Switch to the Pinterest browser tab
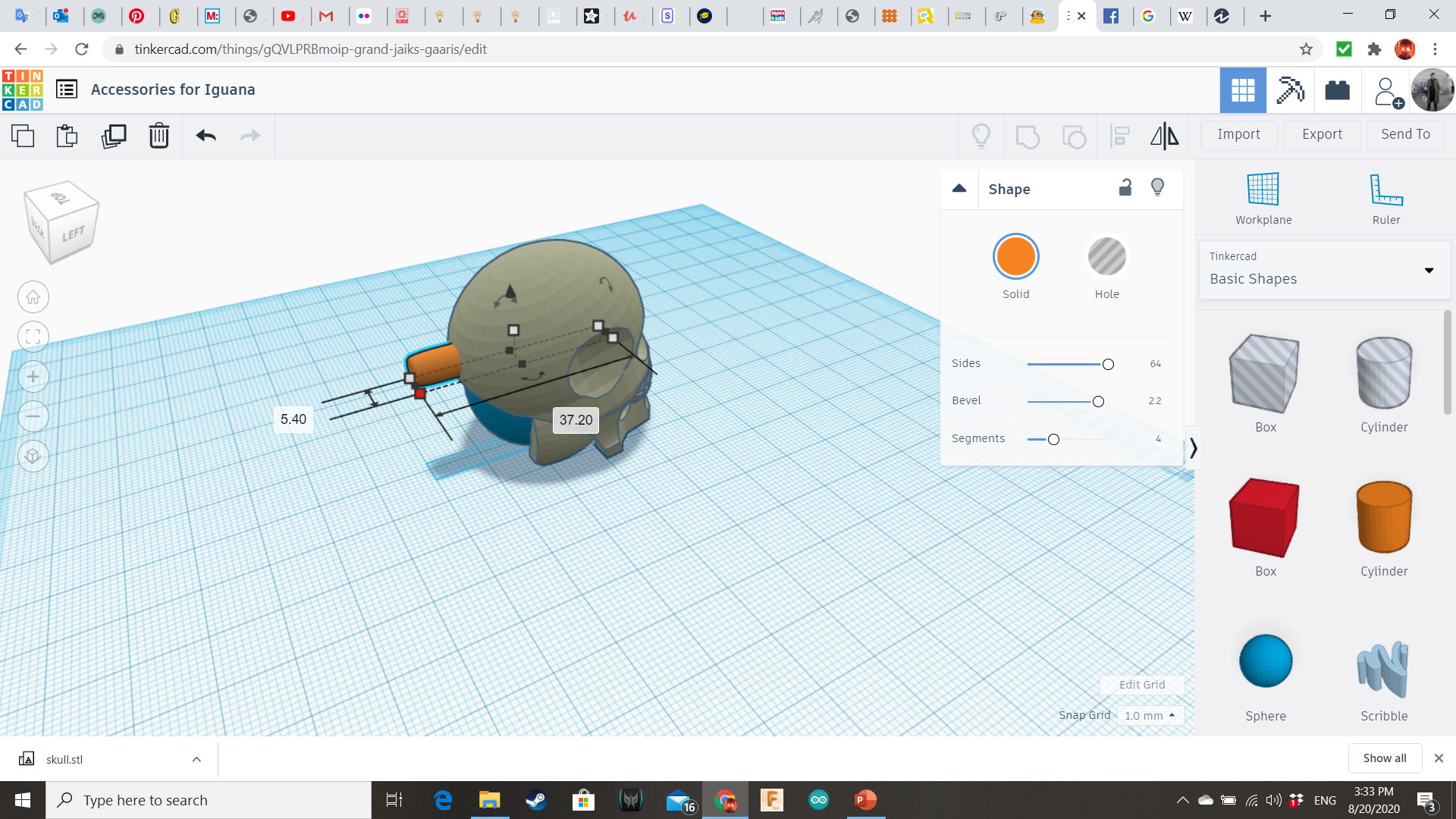1456x819 pixels. pyautogui.click(x=136, y=16)
